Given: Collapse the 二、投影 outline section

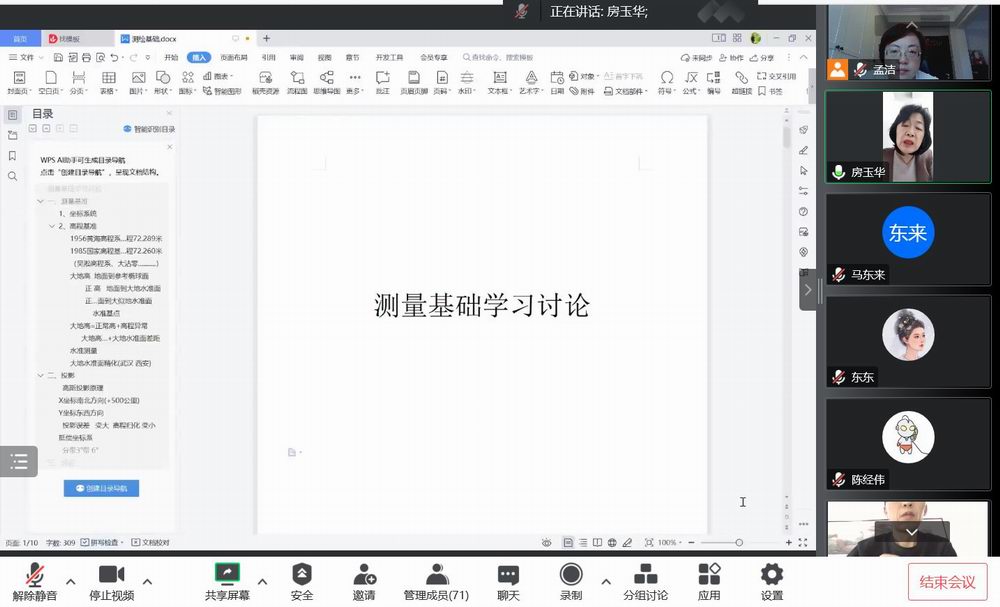Looking at the screenshot, I should [x=40, y=375].
